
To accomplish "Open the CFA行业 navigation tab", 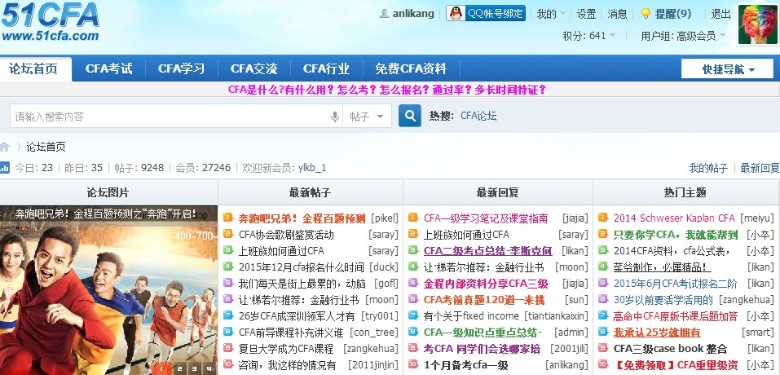I will click(x=327, y=69).
